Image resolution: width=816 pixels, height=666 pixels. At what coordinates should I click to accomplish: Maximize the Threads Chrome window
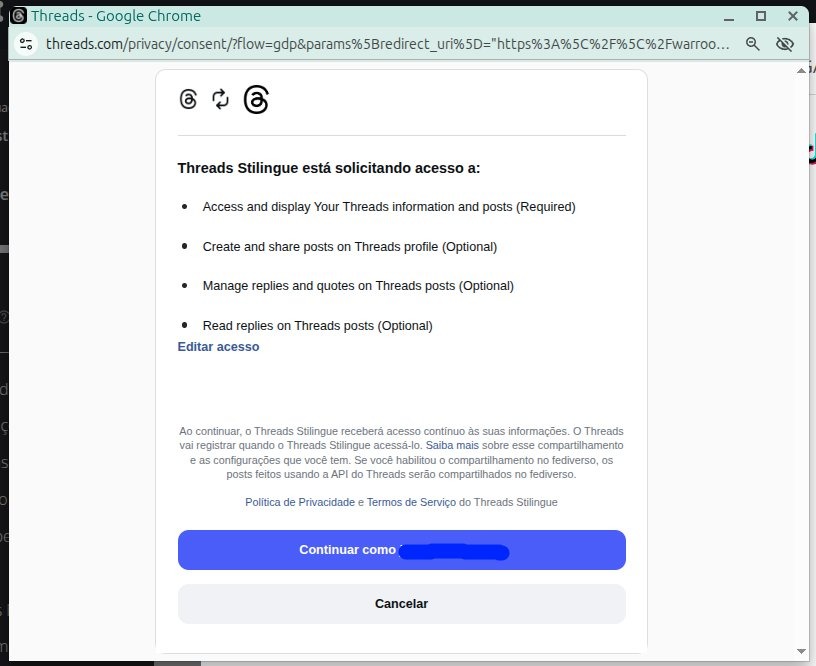[x=760, y=16]
